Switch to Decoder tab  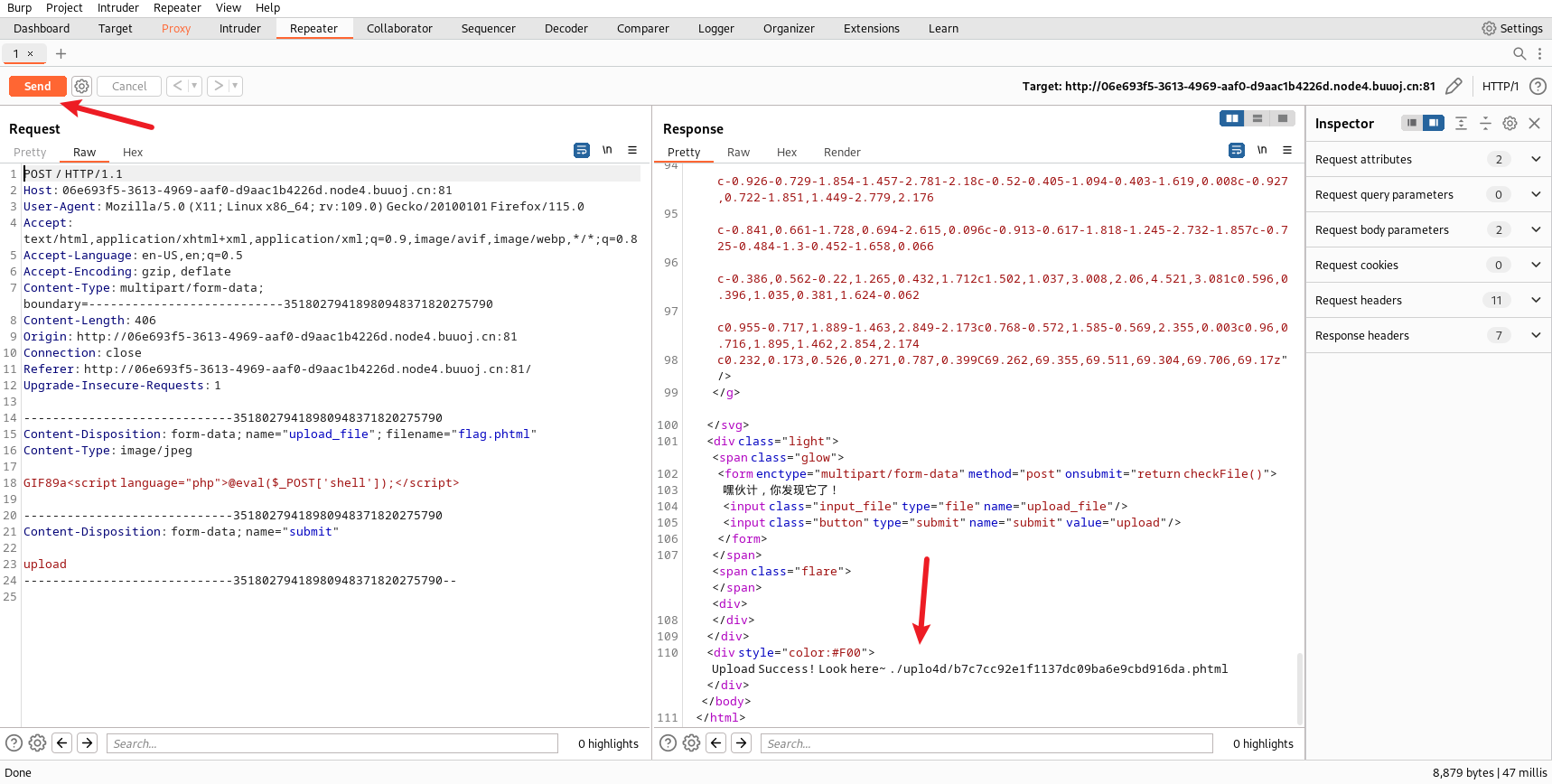[x=566, y=28]
